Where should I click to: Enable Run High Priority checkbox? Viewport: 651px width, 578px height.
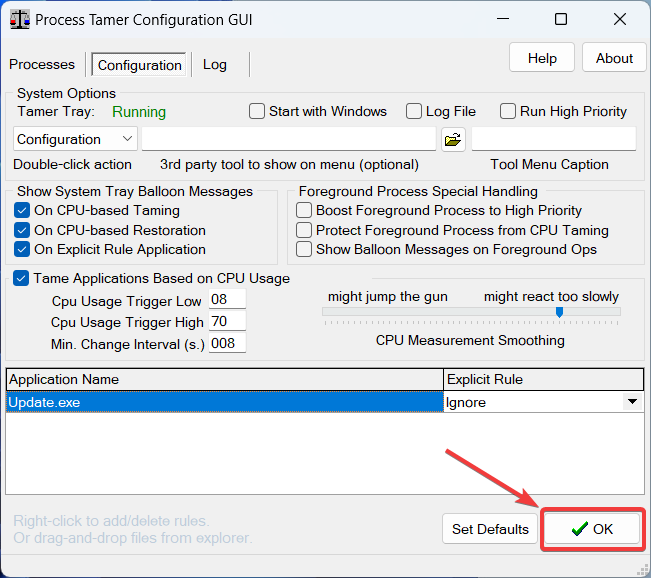click(507, 111)
